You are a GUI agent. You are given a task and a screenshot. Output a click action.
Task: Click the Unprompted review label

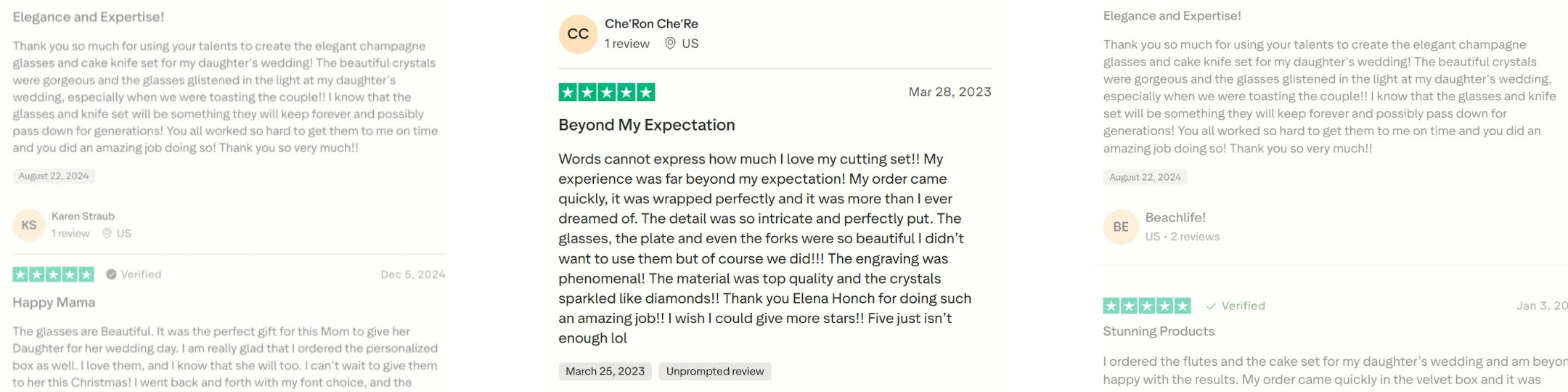tap(714, 372)
